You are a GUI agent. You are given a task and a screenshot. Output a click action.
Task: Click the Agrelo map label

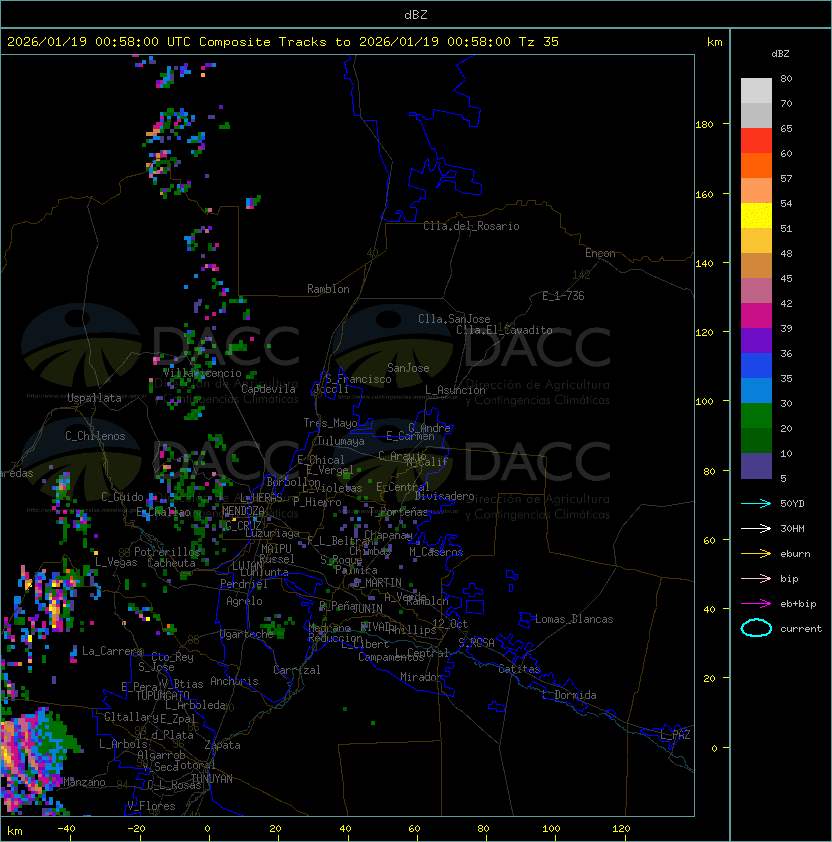(244, 601)
